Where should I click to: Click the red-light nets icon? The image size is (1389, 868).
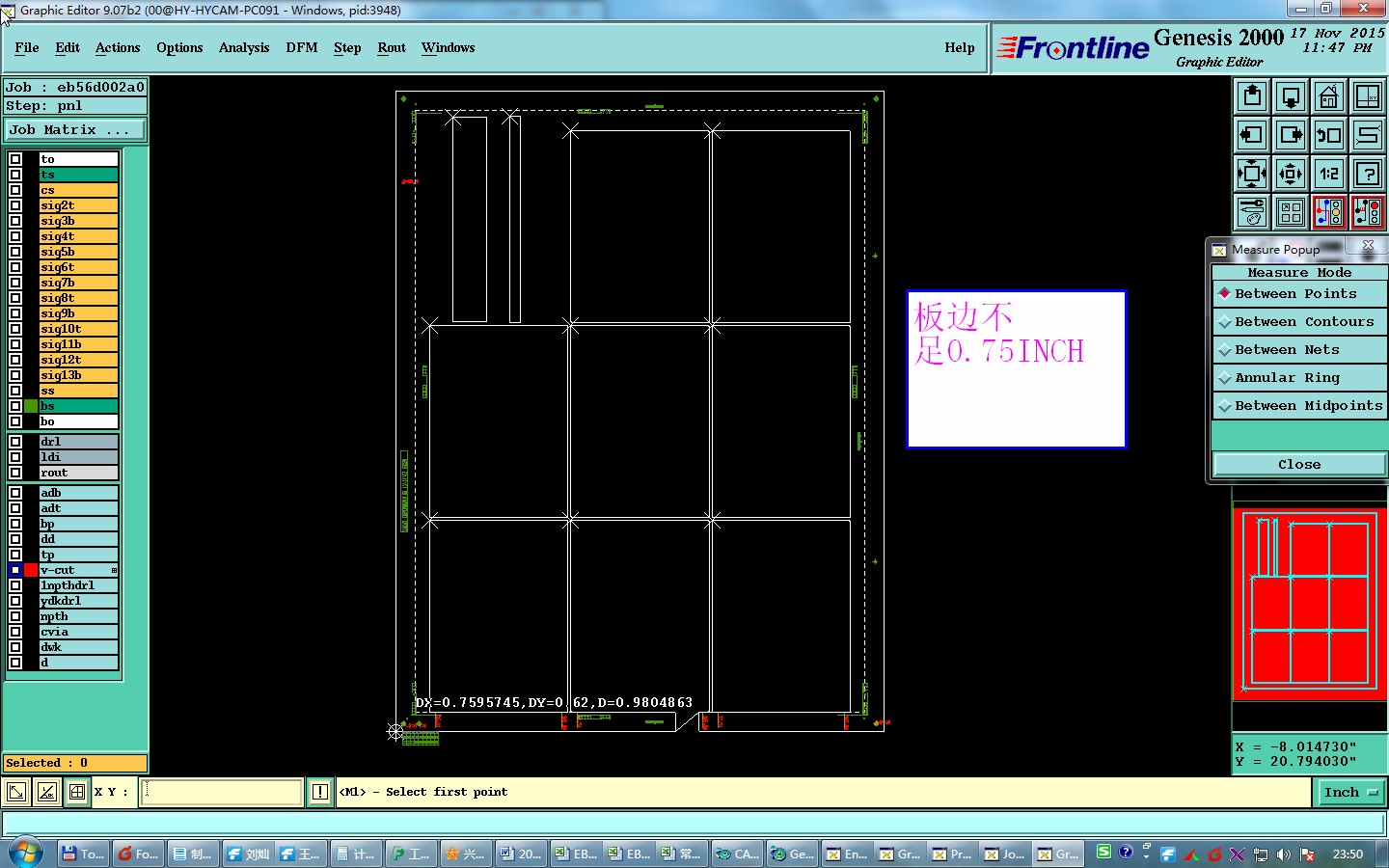[1368, 212]
